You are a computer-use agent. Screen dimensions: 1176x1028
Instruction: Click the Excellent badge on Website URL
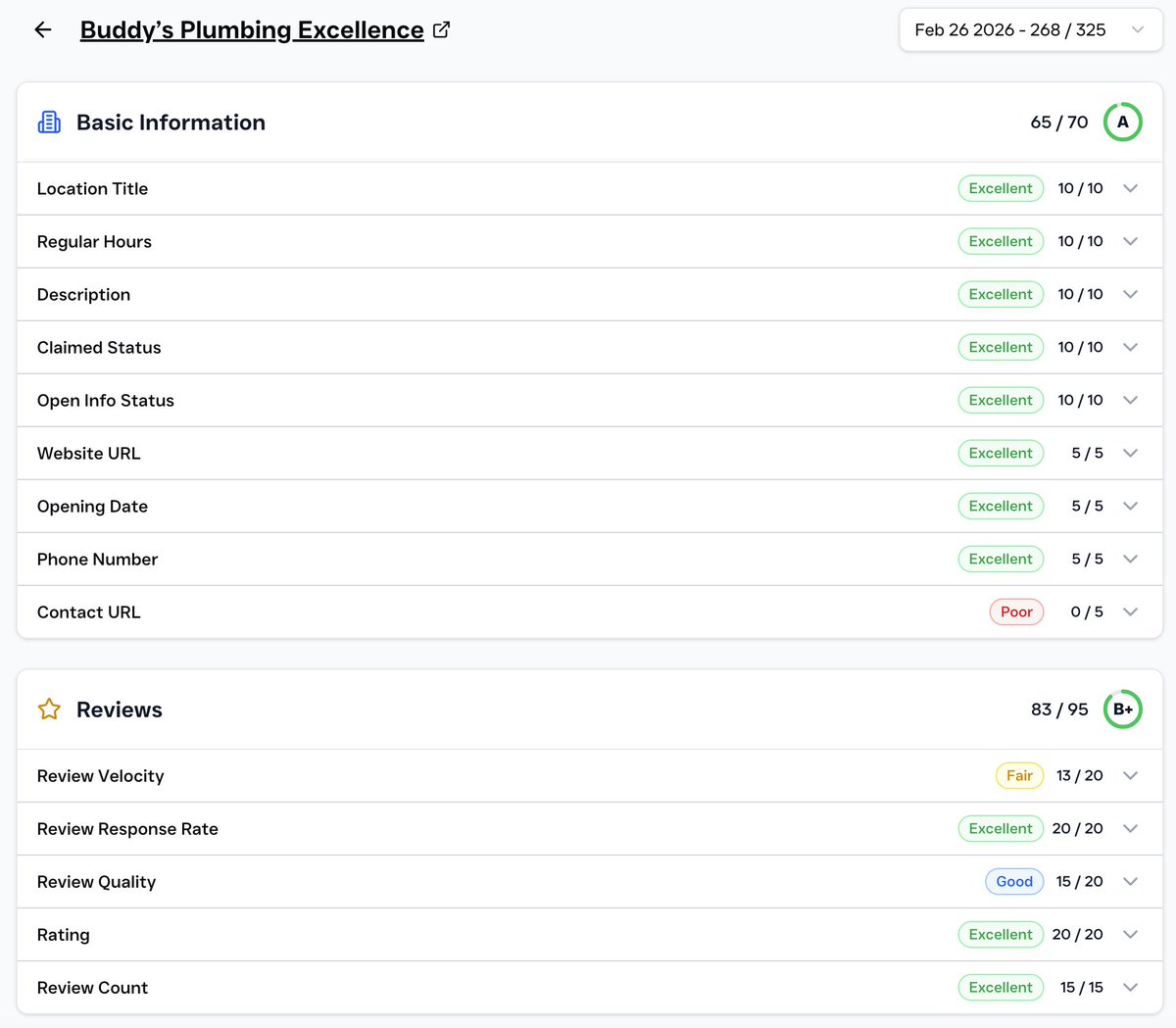[1001, 453]
